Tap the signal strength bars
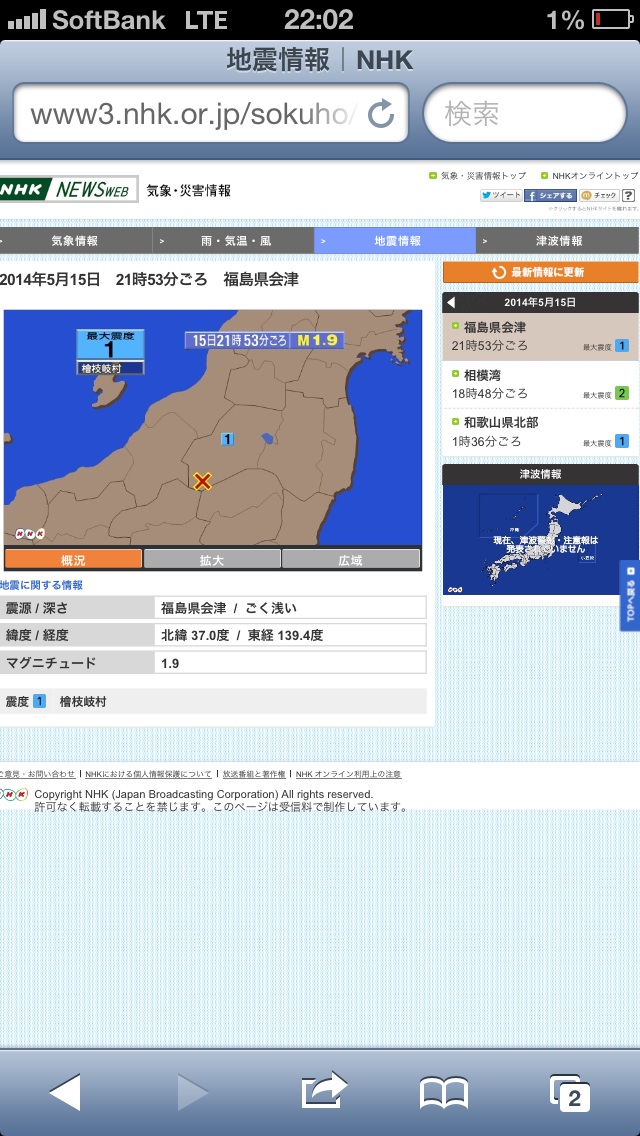 pos(26,20)
